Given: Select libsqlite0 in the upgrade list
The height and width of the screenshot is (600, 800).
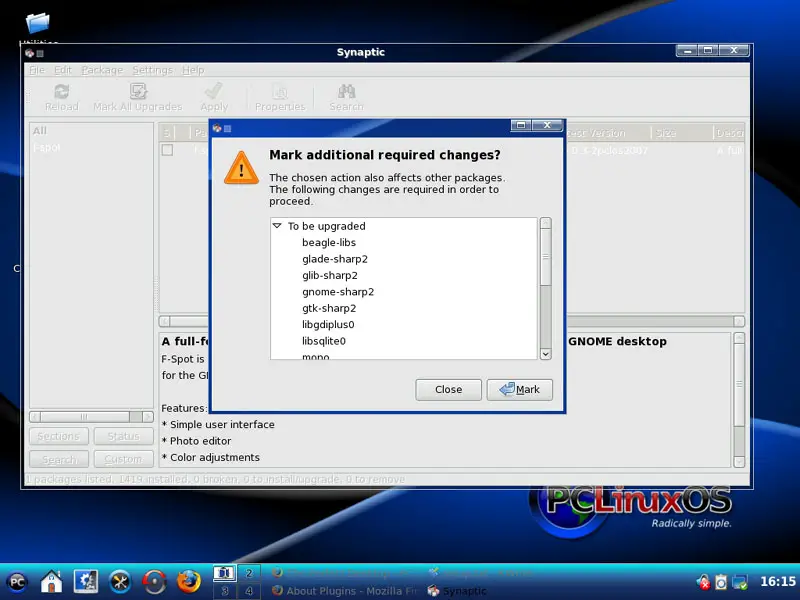Looking at the screenshot, I should 323,340.
